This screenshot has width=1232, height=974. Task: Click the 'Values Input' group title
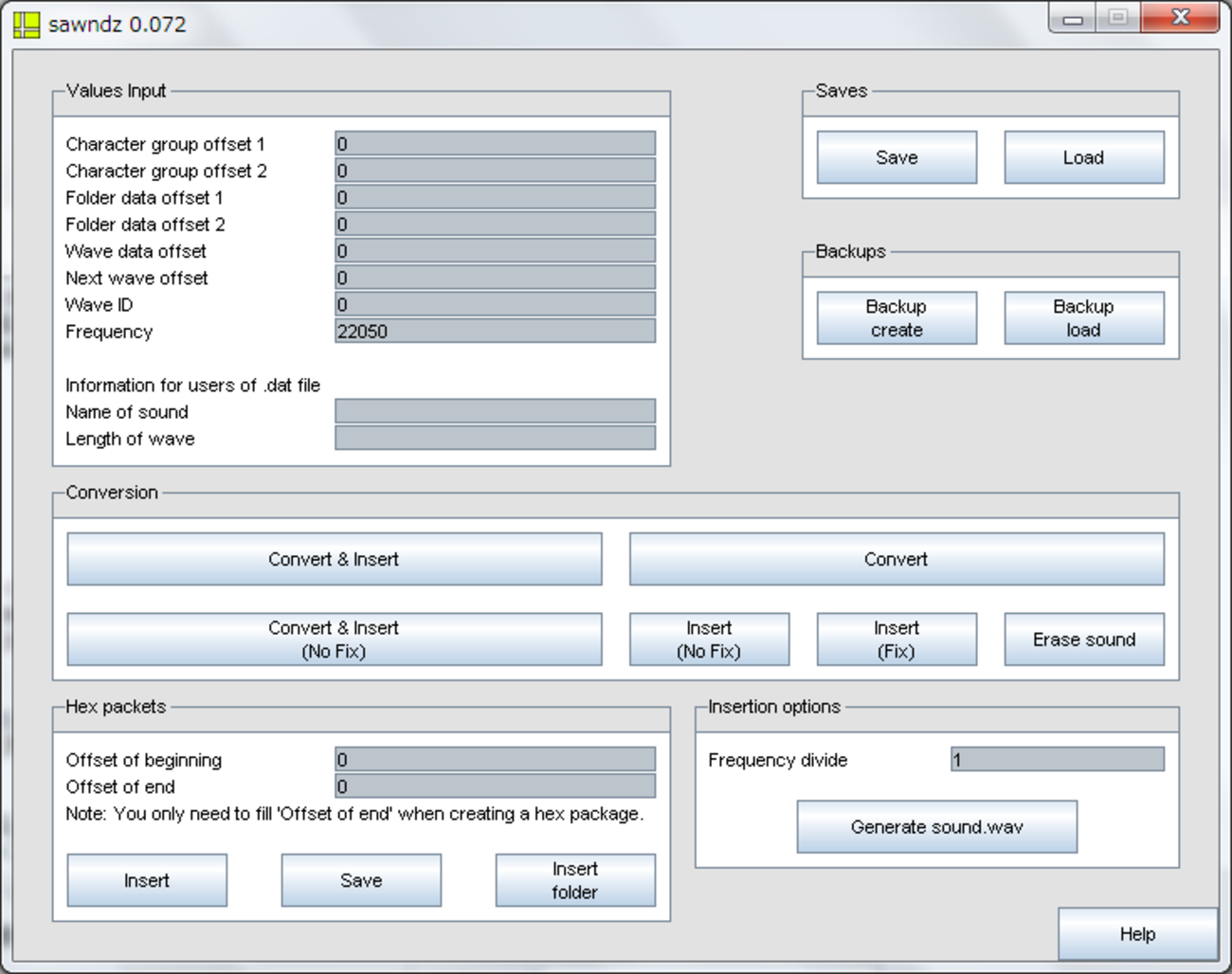[116, 91]
